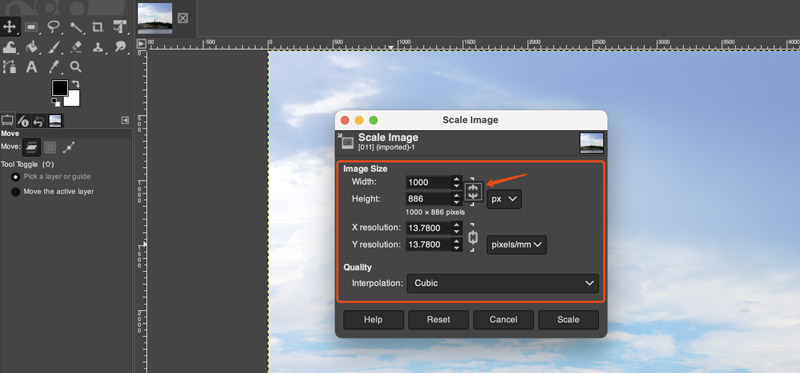Screen dimensions: 800x373
Task: Select the Clone stamp tool
Action: tap(97, 47)
